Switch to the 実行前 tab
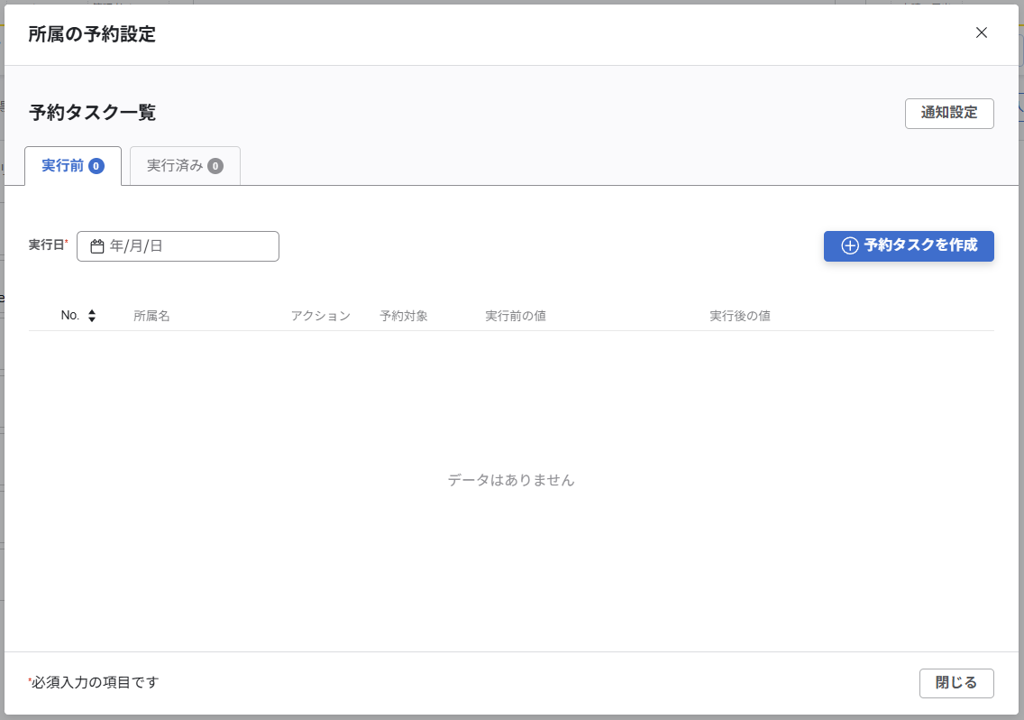Screen dimensions: 1024x720 (63, 166)
